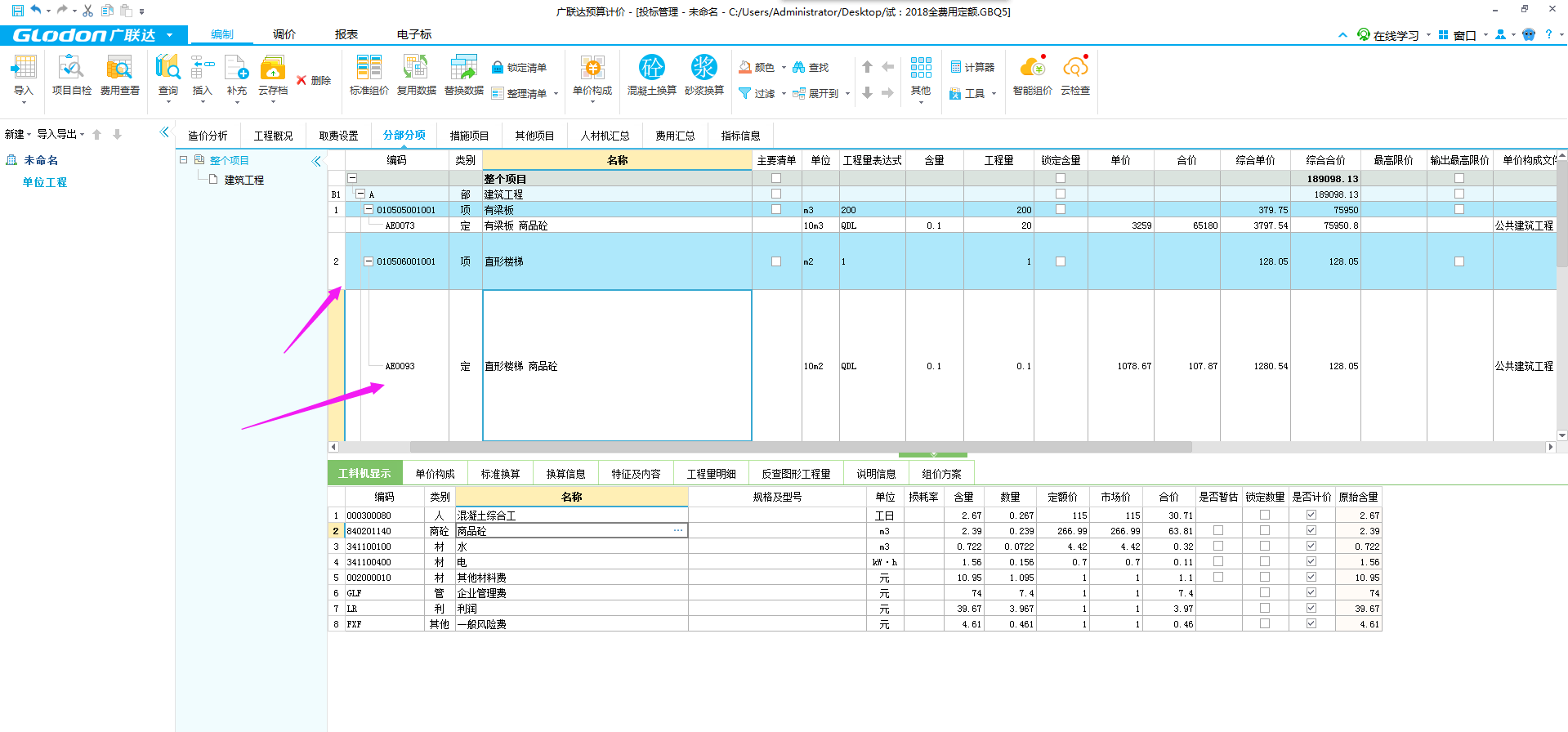Viewport: 1568px width, 732px height.
Task: Toggle 主要清单 checkbox for 有梁板 row
Action: 776,209
